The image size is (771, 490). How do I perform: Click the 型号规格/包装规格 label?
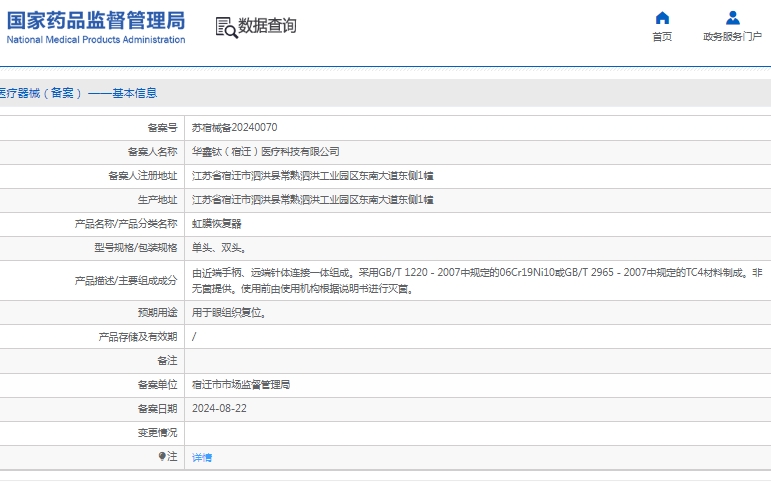point(136,248)
